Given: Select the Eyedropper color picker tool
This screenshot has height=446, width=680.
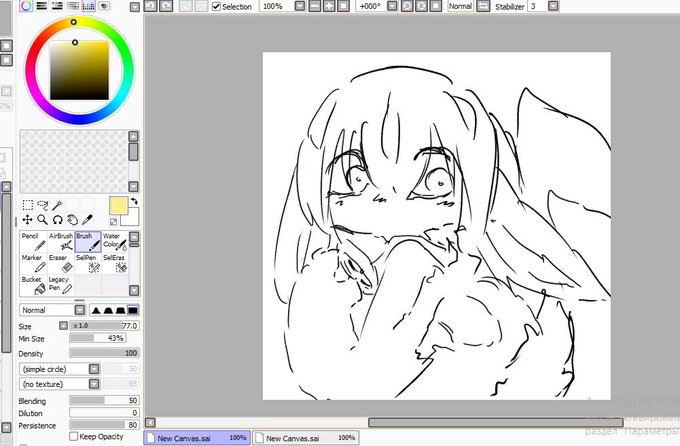Looking at the screenshot, I should point(87,220).
